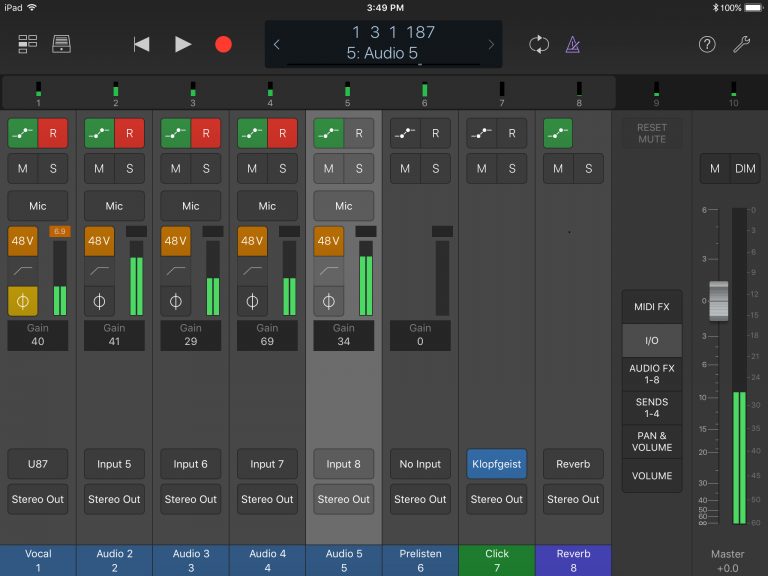This screenshot has height=576, width=768.
Task: Open the Klopfgeist instrument slot
Action: [496, 464]
